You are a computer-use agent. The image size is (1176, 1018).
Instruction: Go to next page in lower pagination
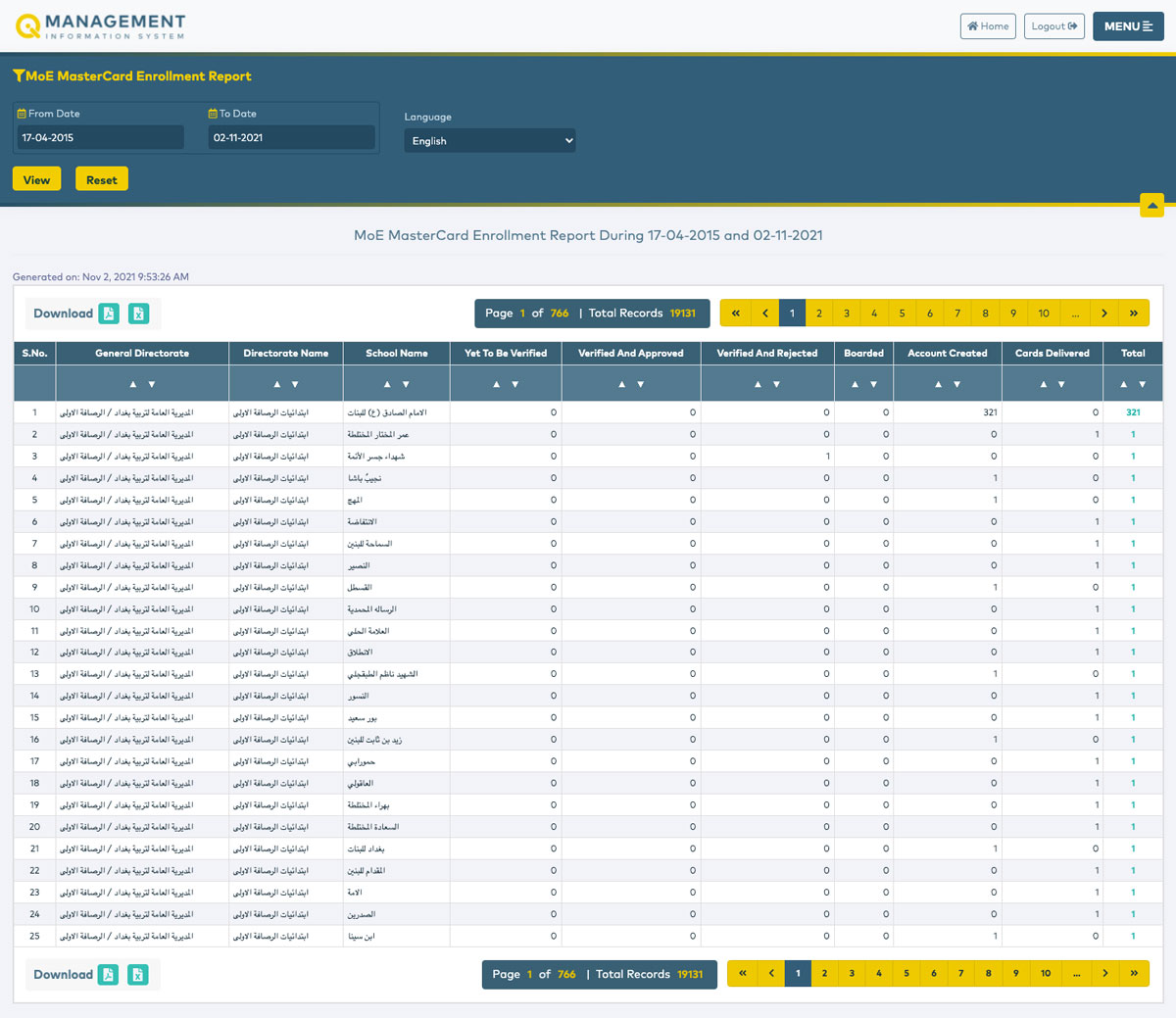[1105, 974]
